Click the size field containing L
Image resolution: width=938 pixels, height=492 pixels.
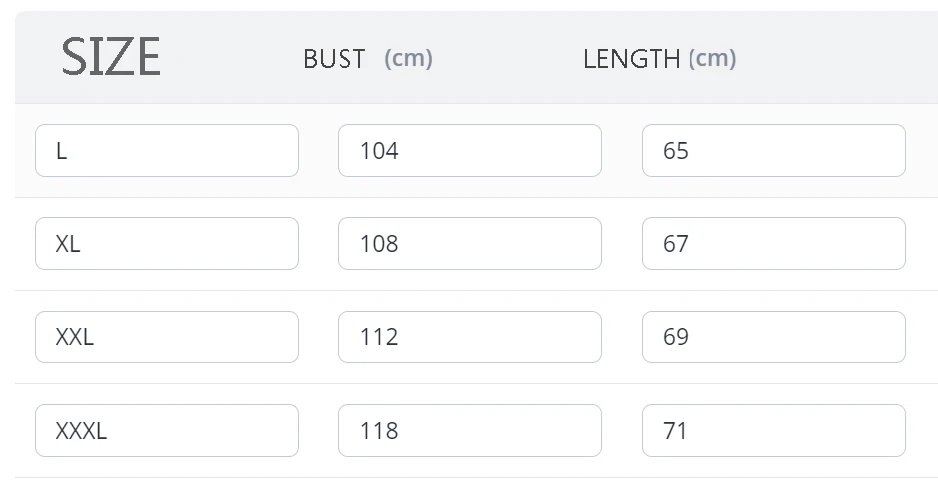point(166,151)
